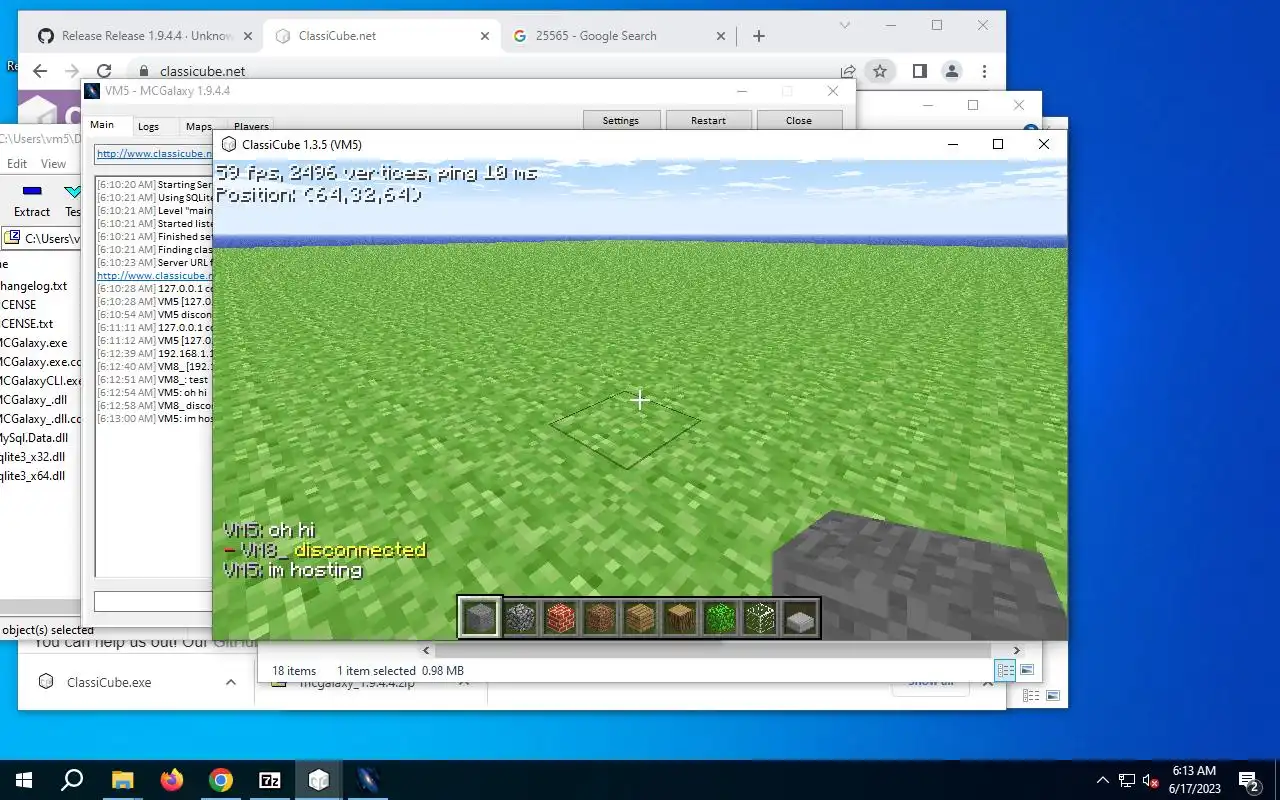Close the 25565 Google Search tab
Screen dimensions: 1280x800
(x=721, y=36)
